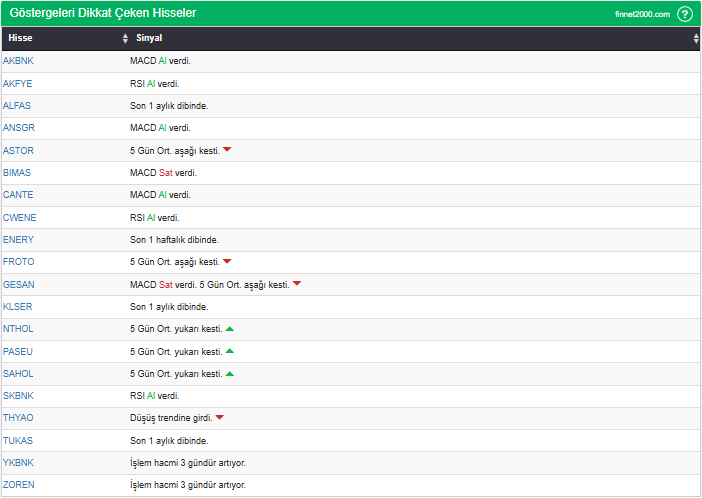The image size is (702, 498).
Task: Click the green up arrow in NTHOL row
Action: 229,329
